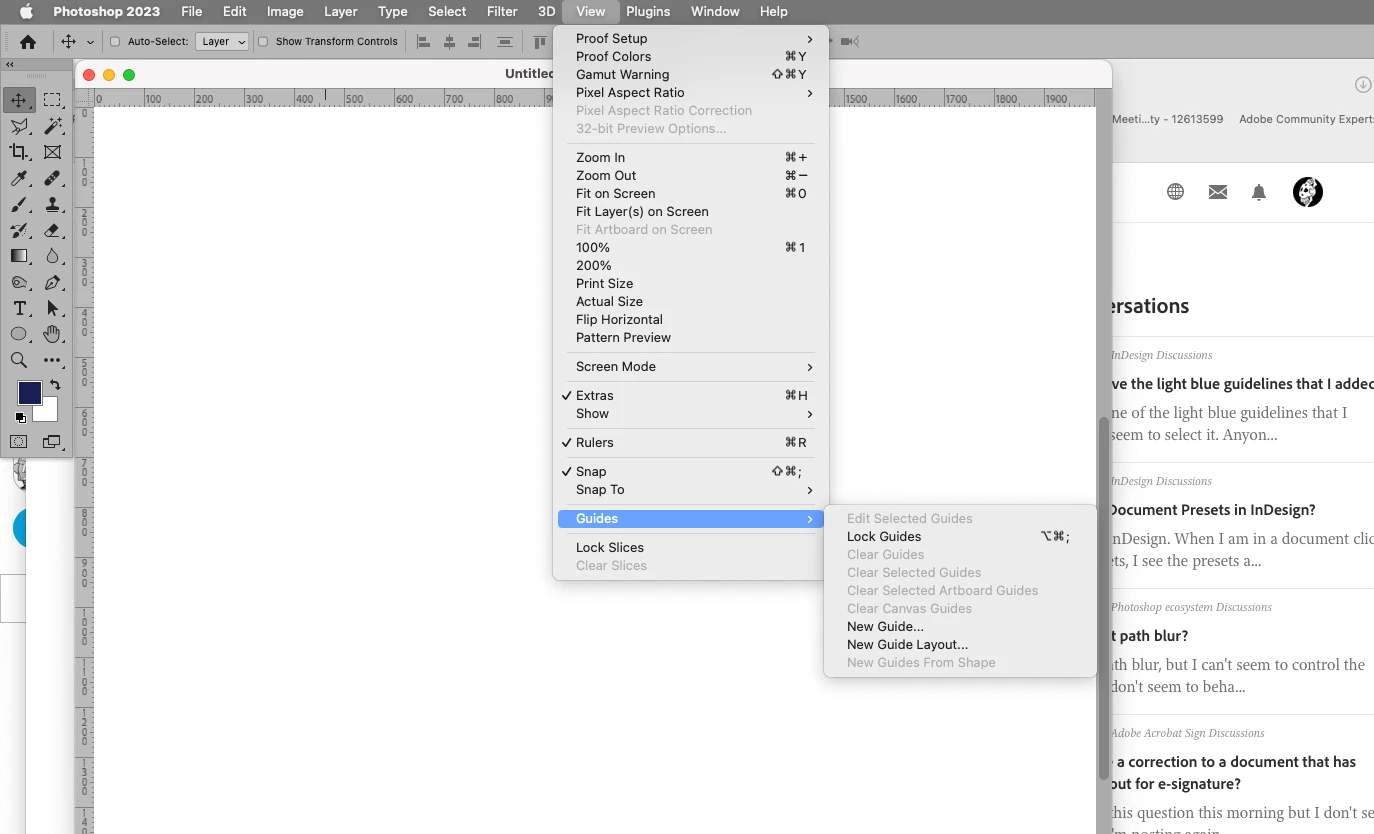Select the Path Selection arrow tool
The height and width of the screenshot is (834, 1374).
[53, 308]
